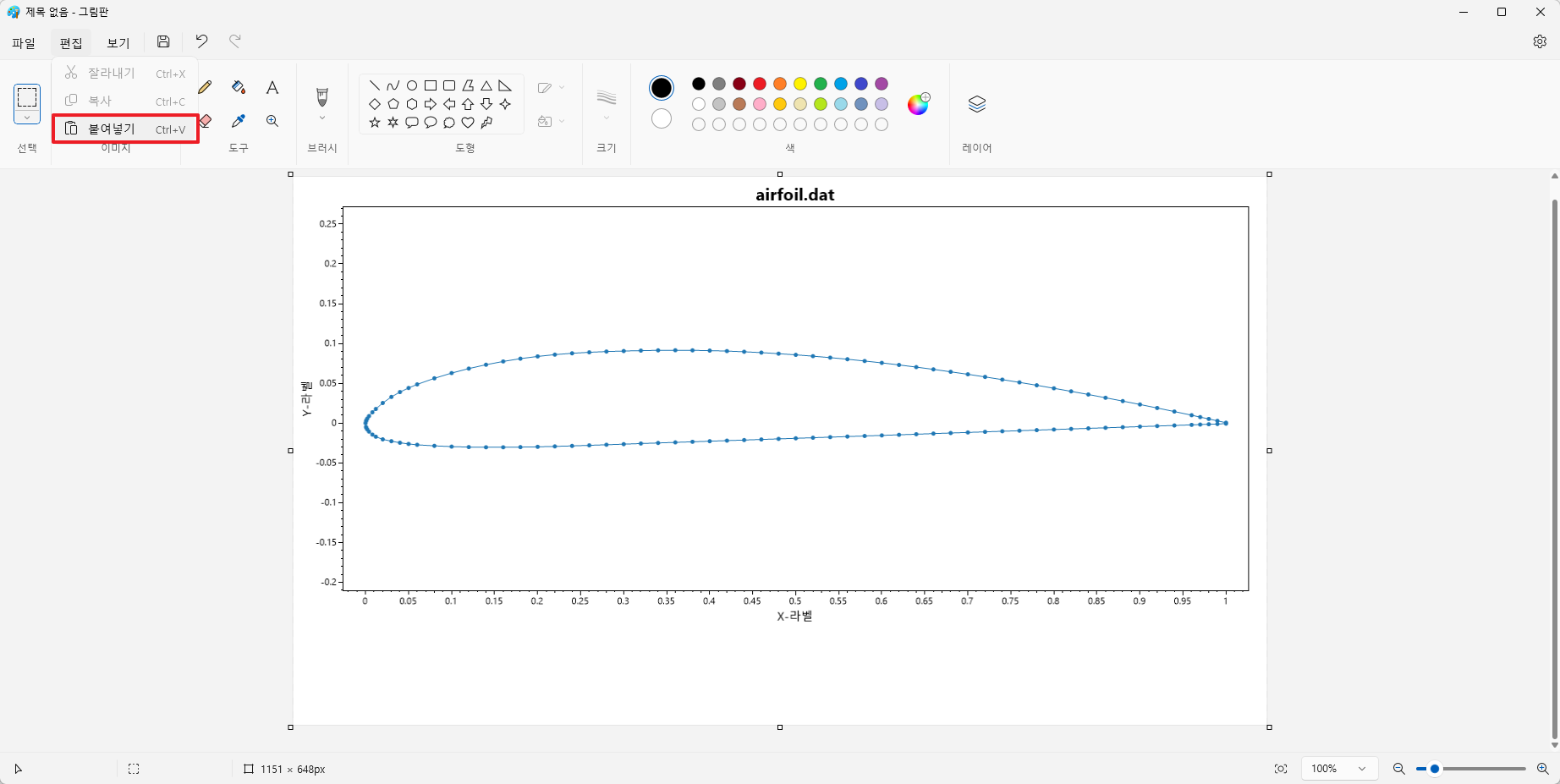The height and width of the screenshot is (784, 1560).
Task: Toggle the rectangular selection tool
Action: click(27, 97)
